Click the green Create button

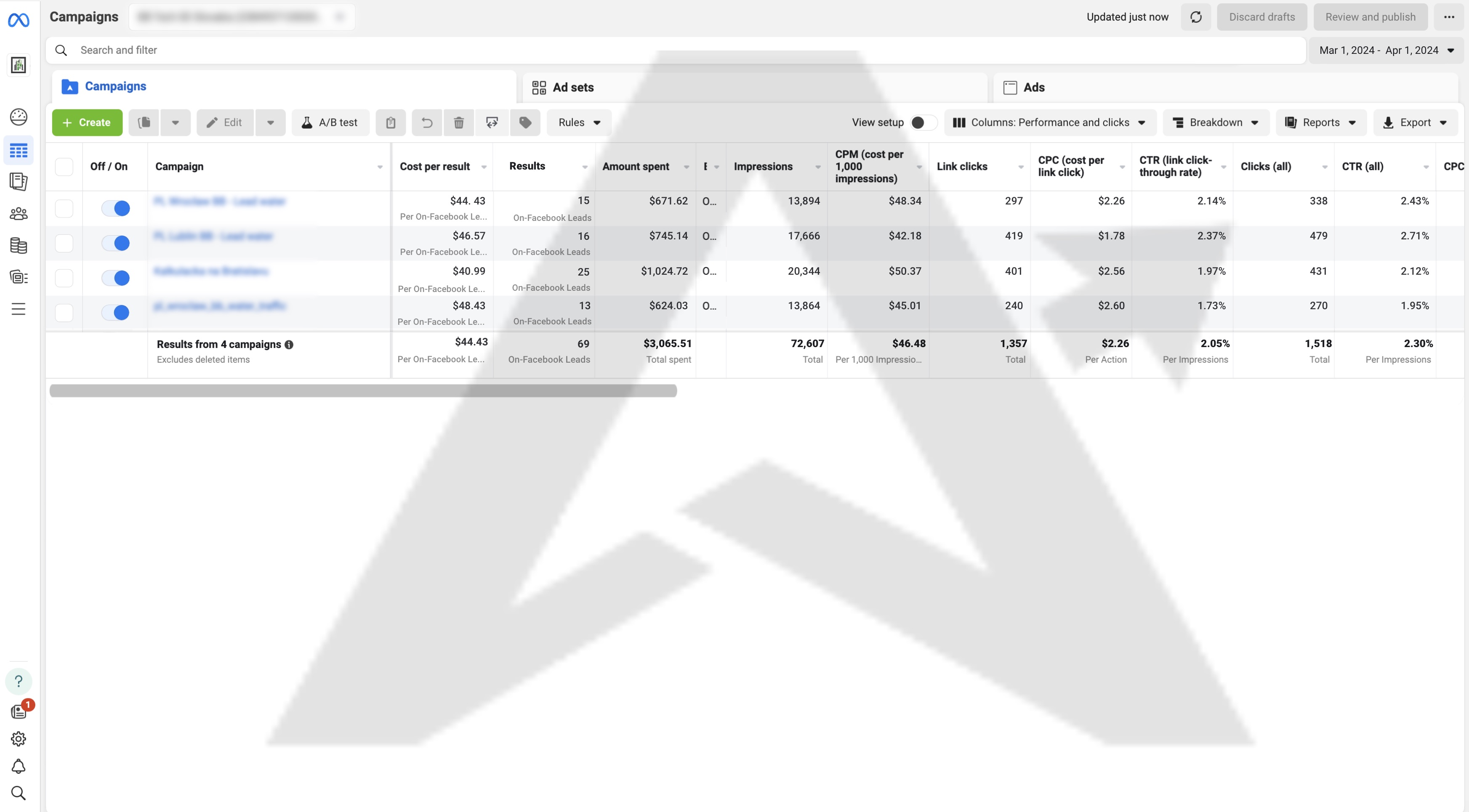87,122
